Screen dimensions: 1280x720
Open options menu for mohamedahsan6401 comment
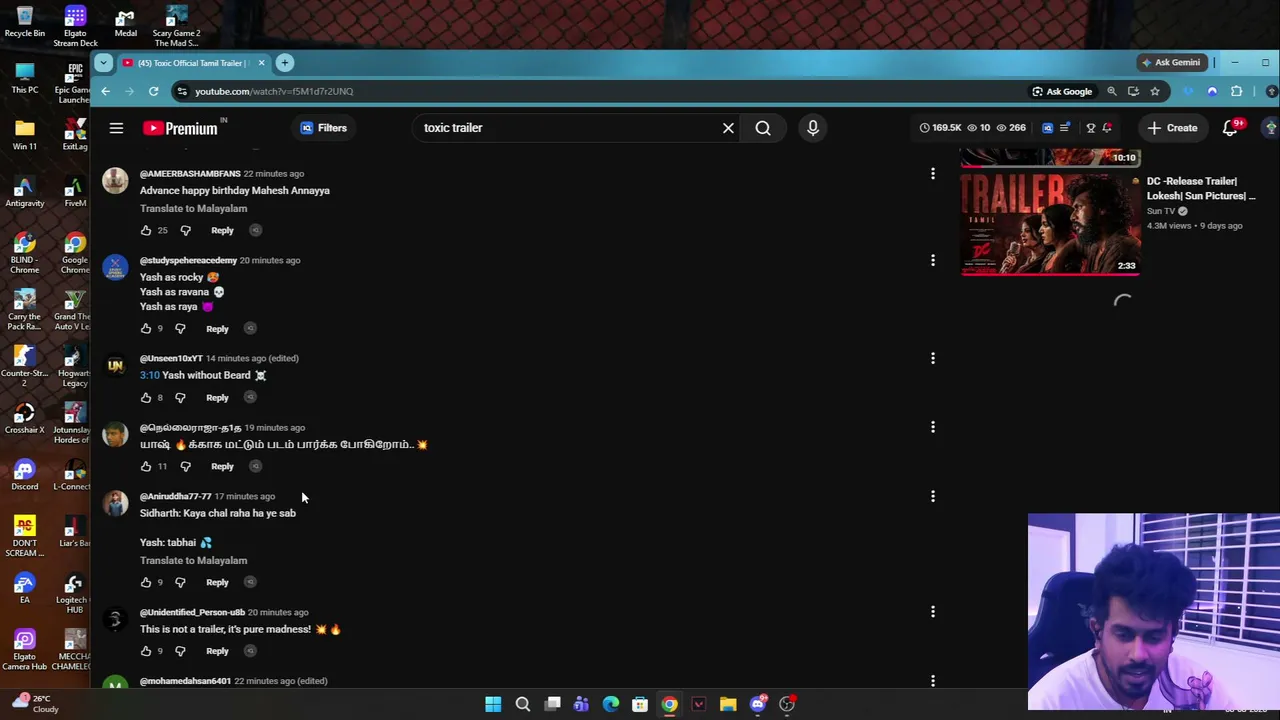pos(933,681)
